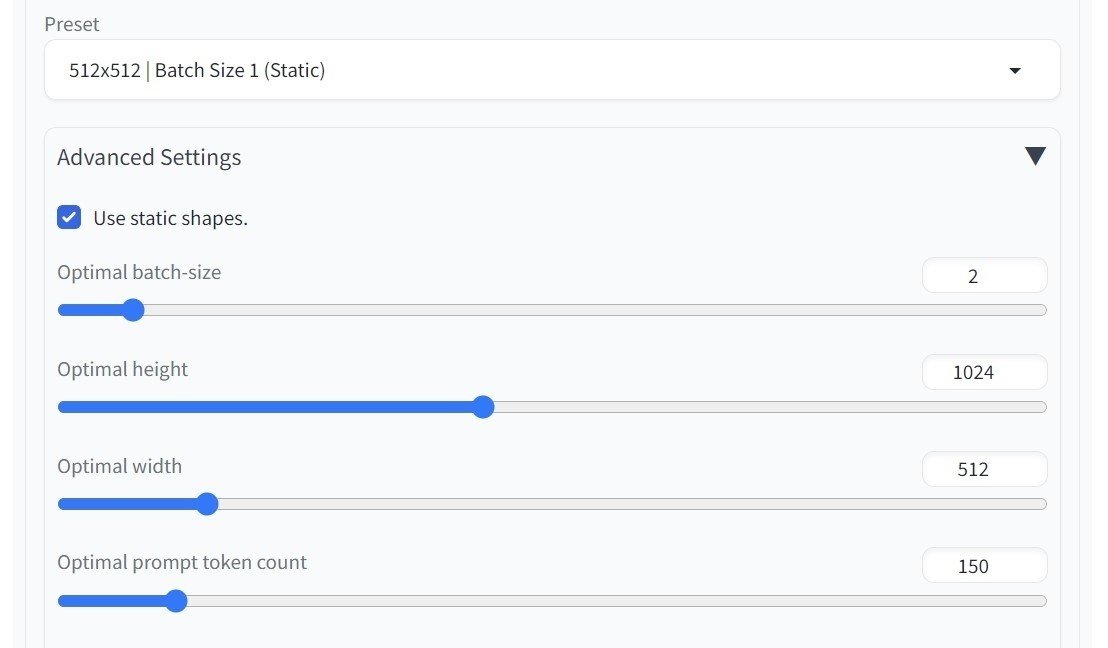Click the Optimal batch-size label
Viewport: 1108px width, 648px height.
coord(139,272)
